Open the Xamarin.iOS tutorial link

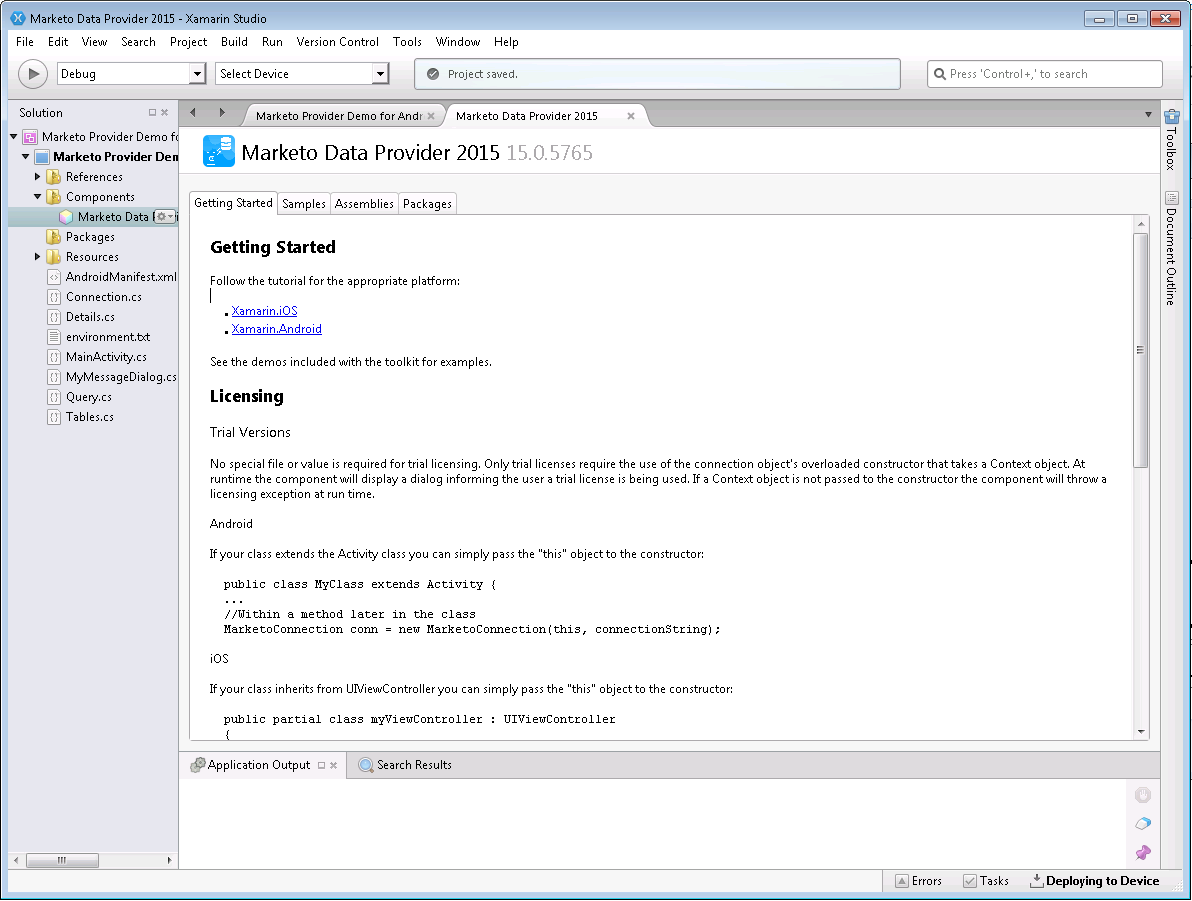click(264, 310)
